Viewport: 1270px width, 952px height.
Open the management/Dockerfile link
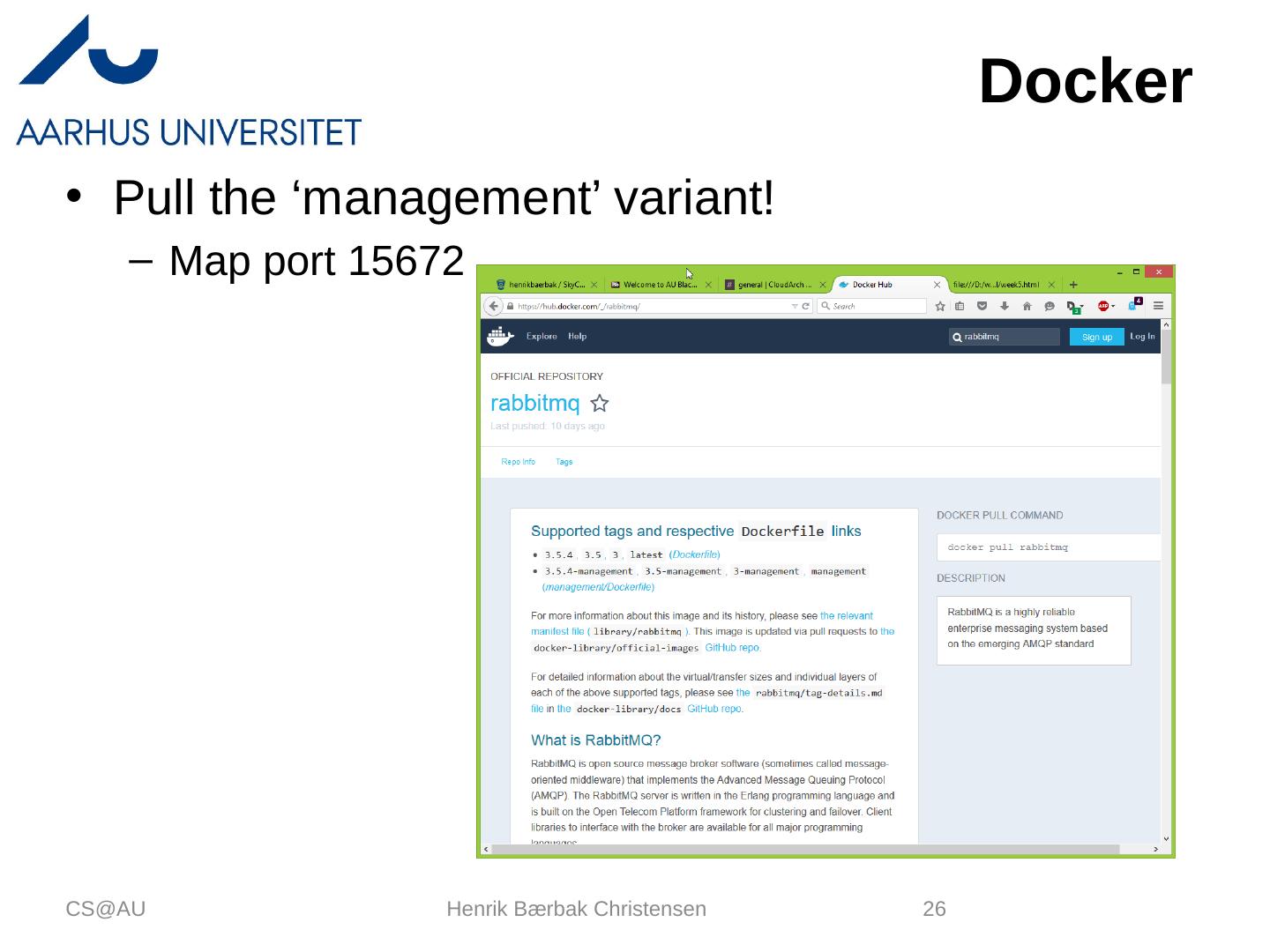click(x=599, y=587)
